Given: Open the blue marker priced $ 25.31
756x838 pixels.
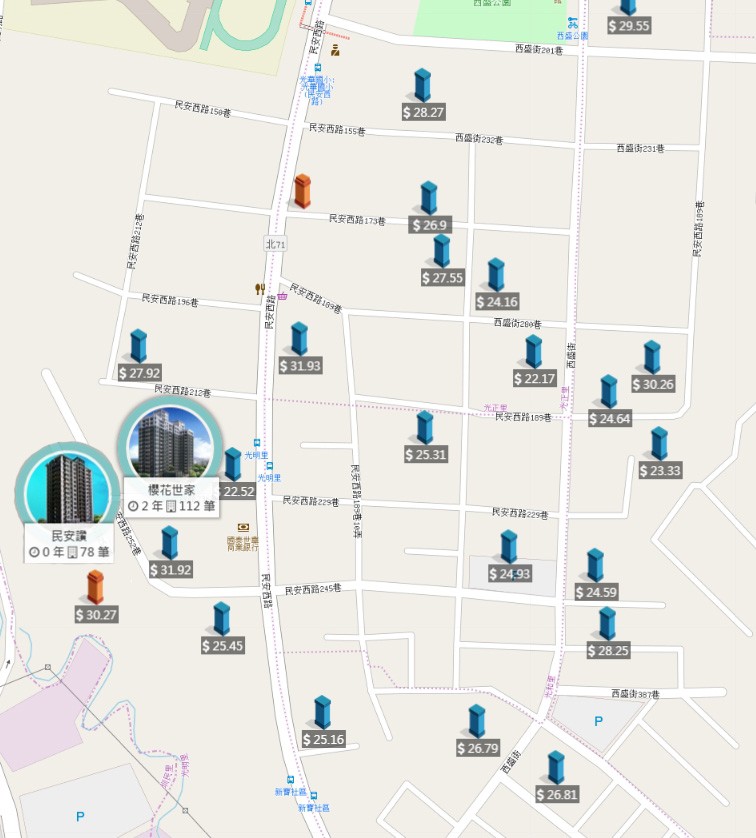Looking at the screenshot, I should point(425,428).
